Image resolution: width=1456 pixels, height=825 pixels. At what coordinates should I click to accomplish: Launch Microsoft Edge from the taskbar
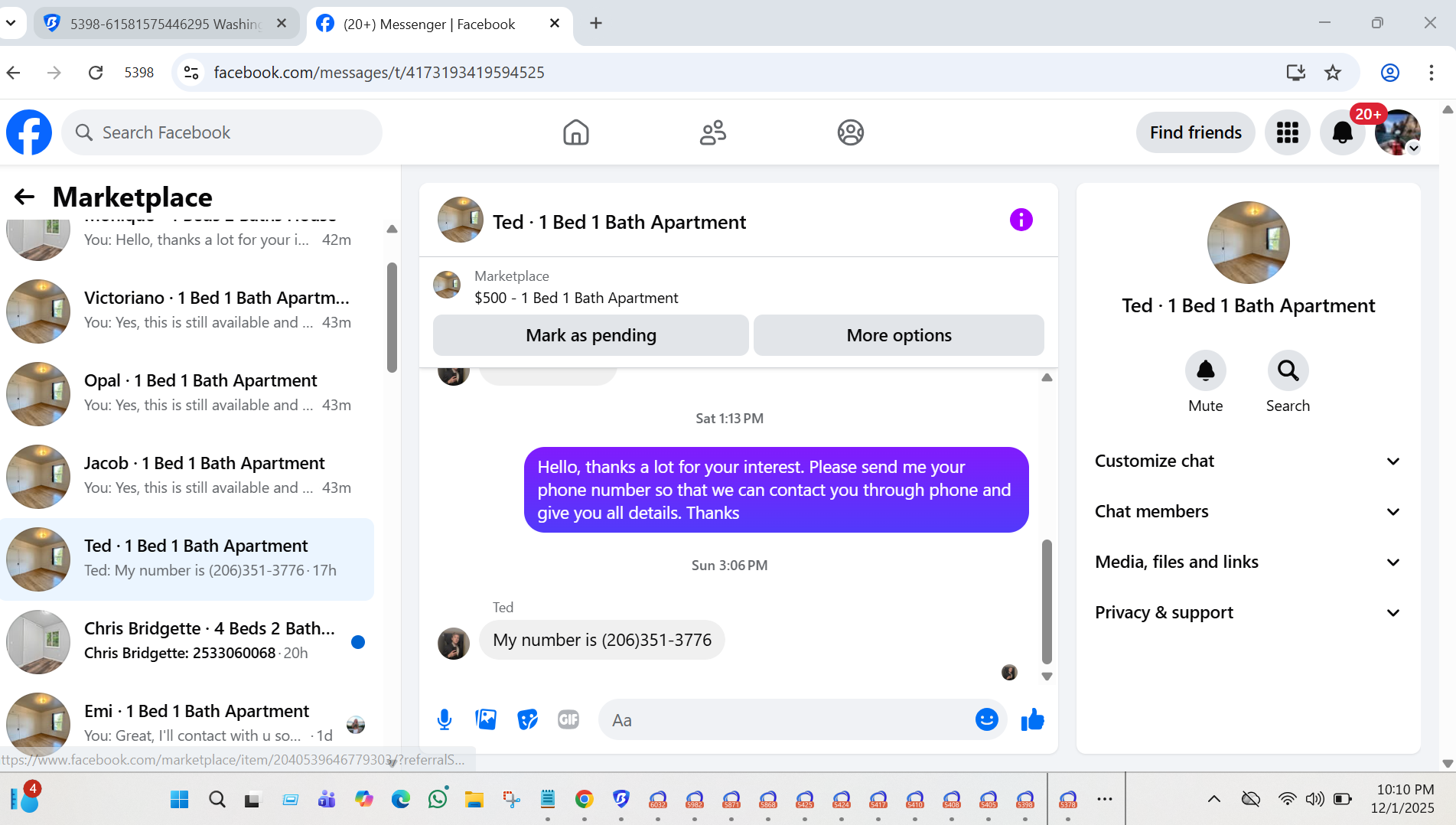pos(401,800)
